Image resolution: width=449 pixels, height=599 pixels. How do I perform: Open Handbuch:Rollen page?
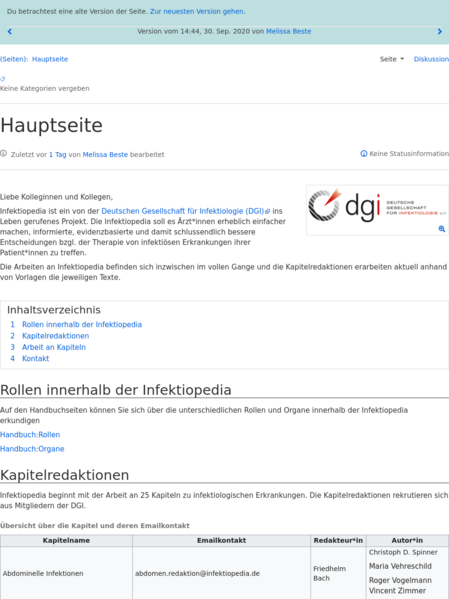click(x=30, y=435)
